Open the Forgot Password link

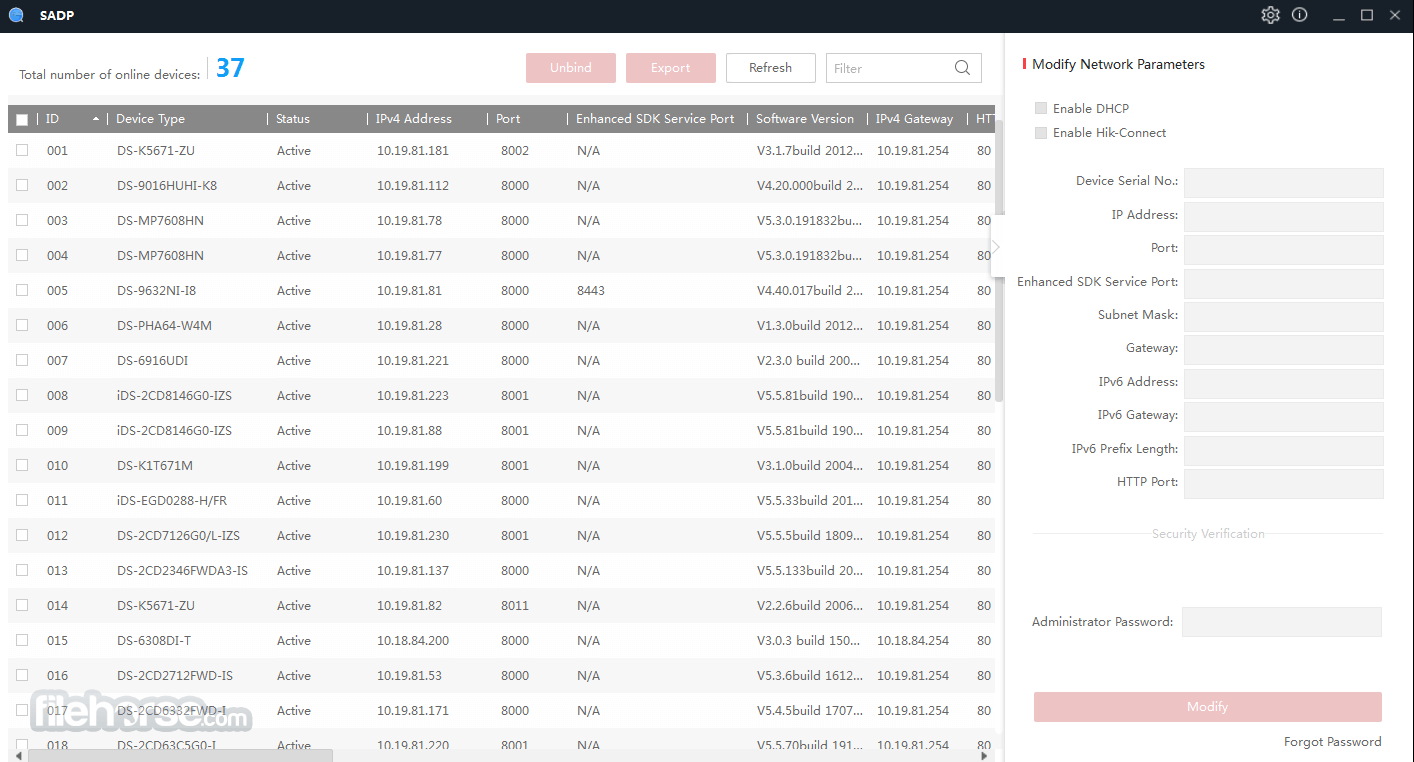(x=1333, y=742)
